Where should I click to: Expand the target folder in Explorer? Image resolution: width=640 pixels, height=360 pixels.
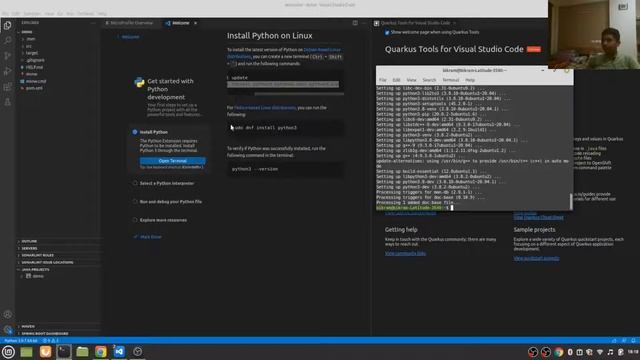click(31, 53)
